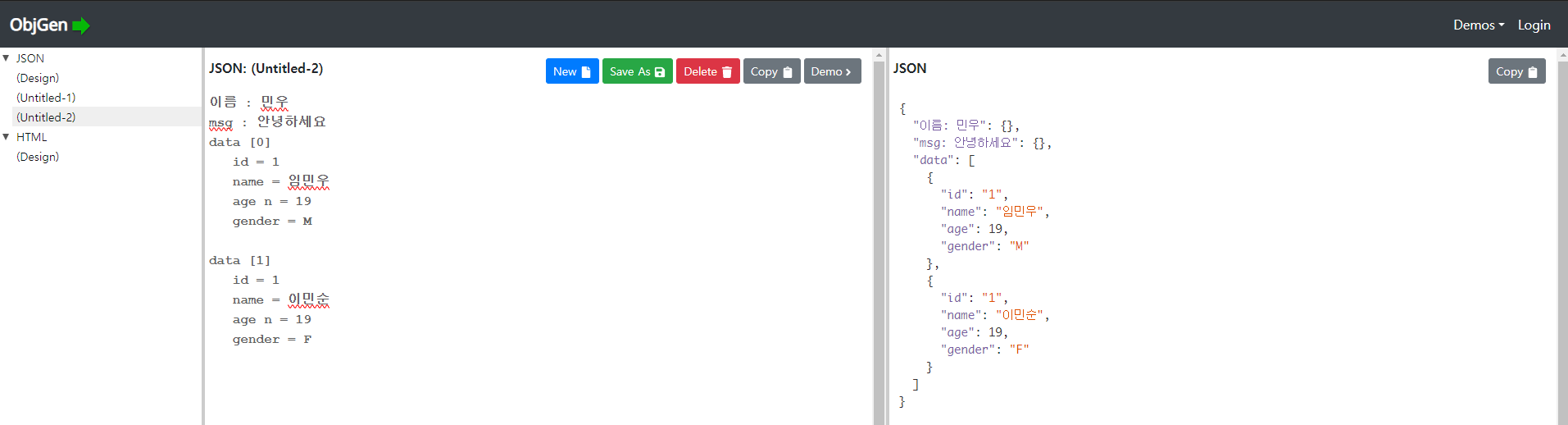Click the 'JSON: (Untitled-2)' editor title

(266, 68)
